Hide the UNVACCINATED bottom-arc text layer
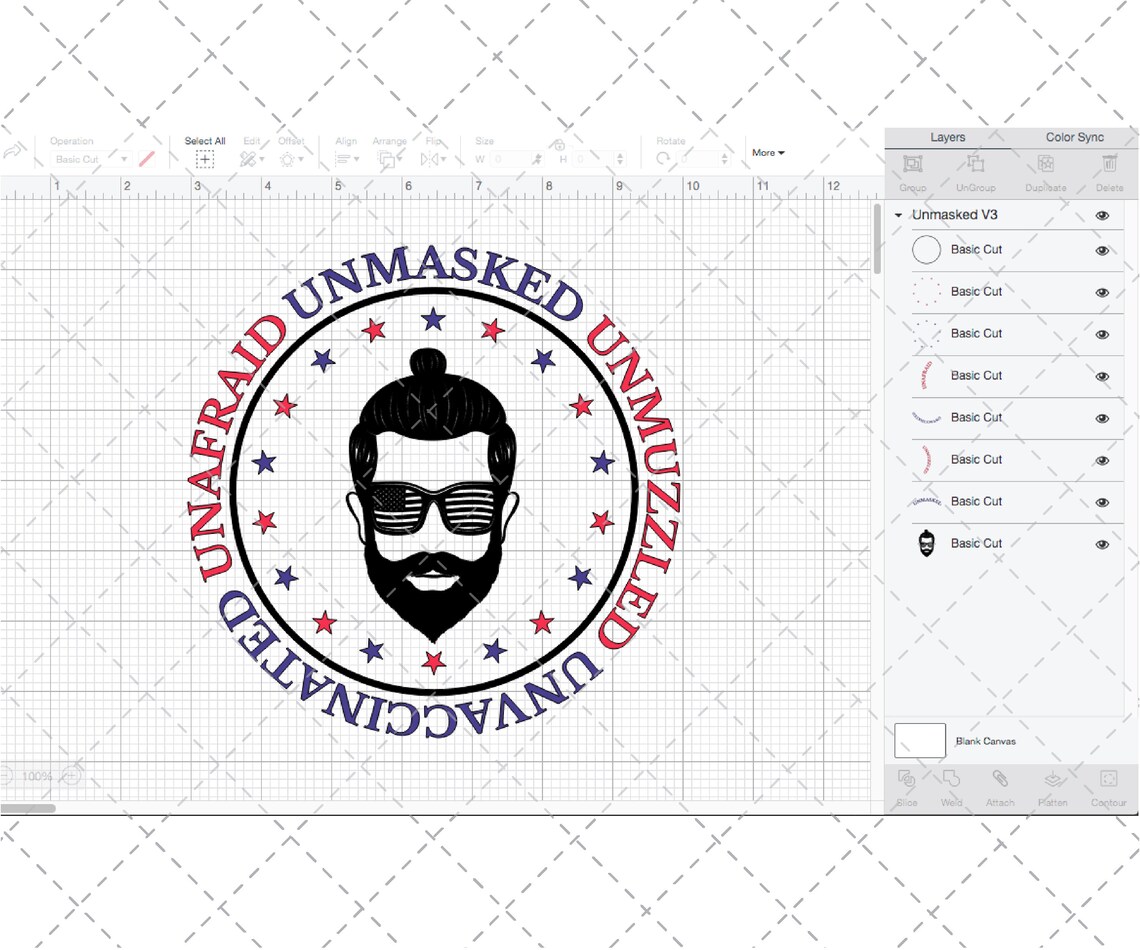This screenshot has width=1140, height=950. [1102, 419]
